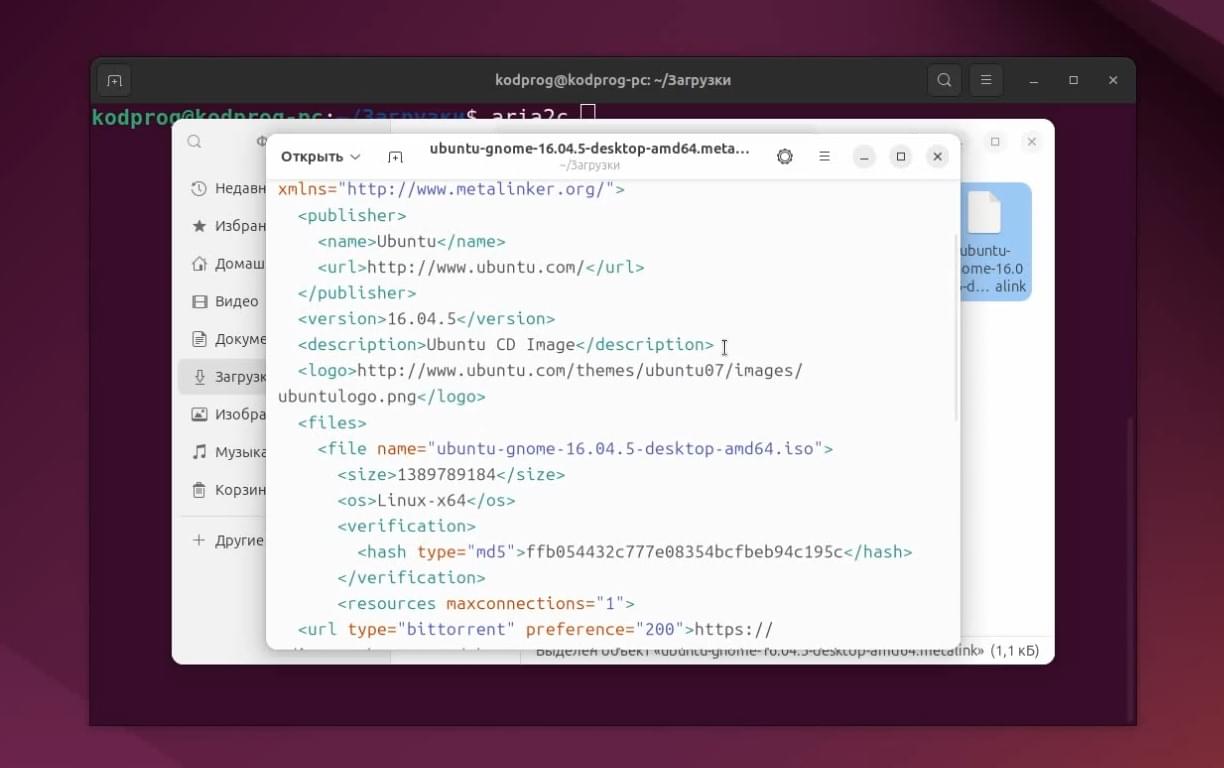The width and height of the screenshot is (1224, 768).
Task: Select the metalink file icon in file manager
Action: click(x=994, y=241)
